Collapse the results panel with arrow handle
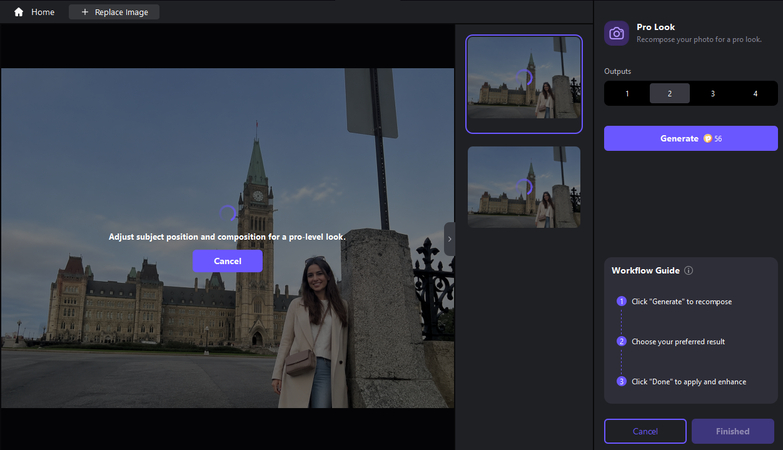 449,239
